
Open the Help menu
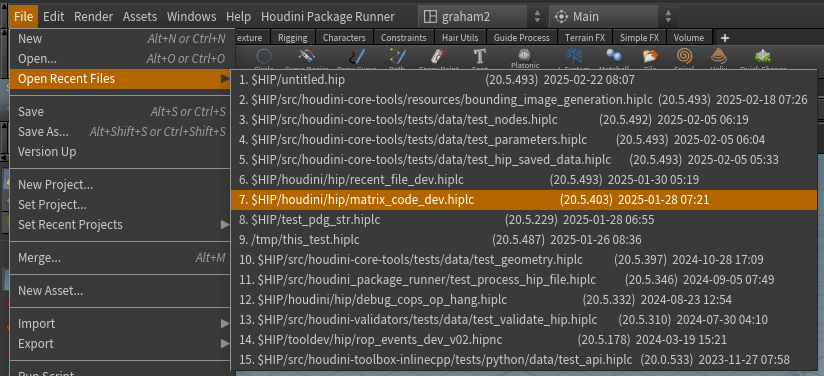[239, 17]
